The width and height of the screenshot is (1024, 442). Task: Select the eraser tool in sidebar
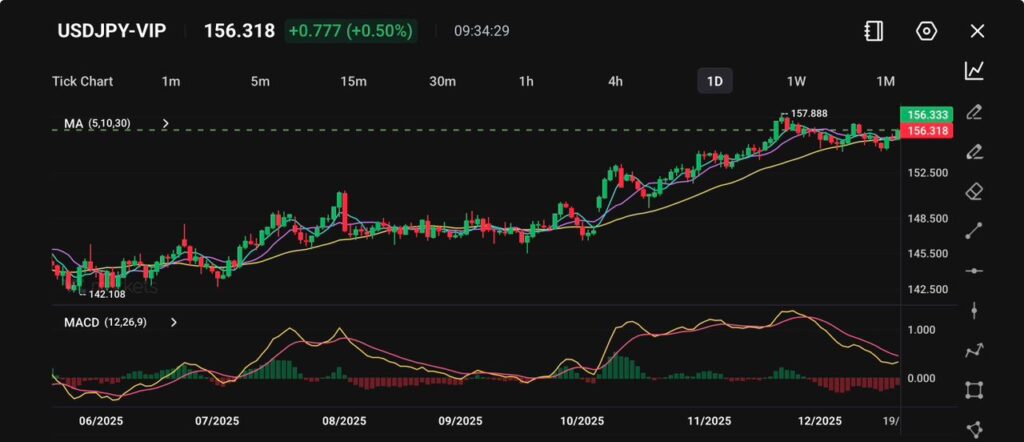coord(974,191)
